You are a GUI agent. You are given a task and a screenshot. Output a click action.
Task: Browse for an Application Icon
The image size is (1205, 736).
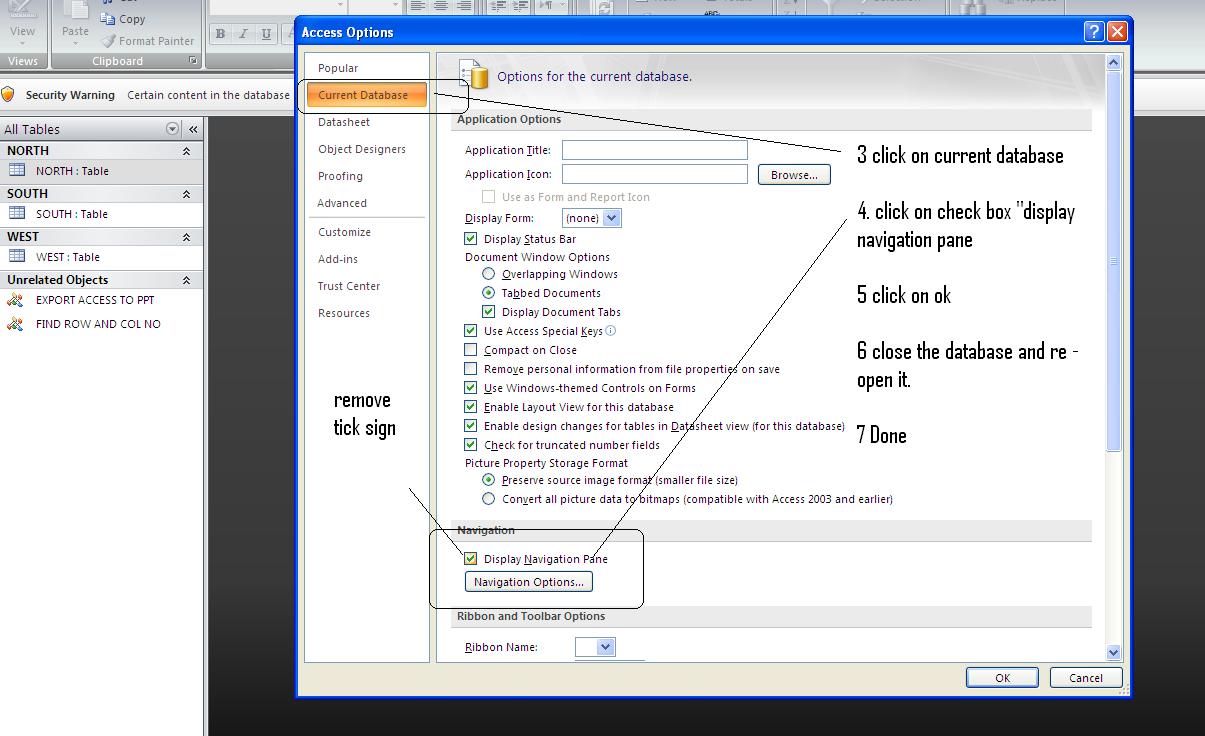(793, 173)
